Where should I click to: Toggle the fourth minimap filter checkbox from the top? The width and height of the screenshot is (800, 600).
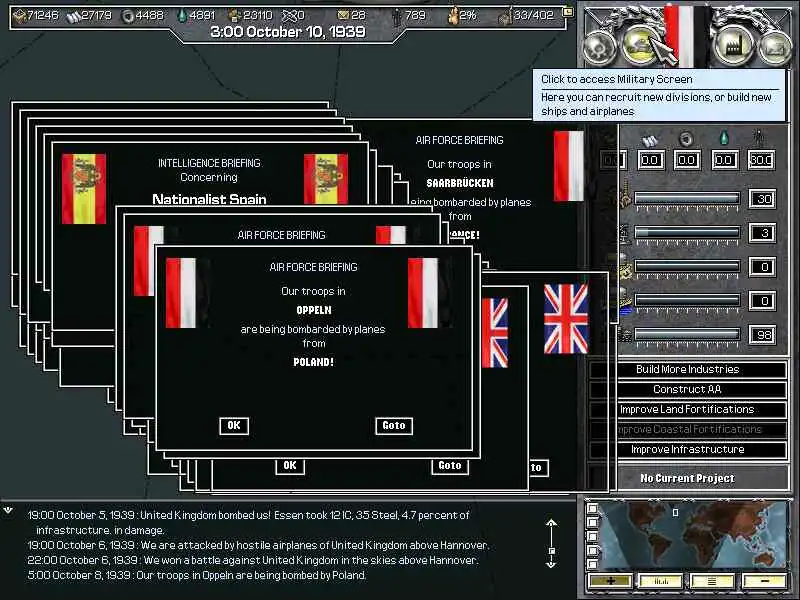pyautogui.click(x=592, y=551)
